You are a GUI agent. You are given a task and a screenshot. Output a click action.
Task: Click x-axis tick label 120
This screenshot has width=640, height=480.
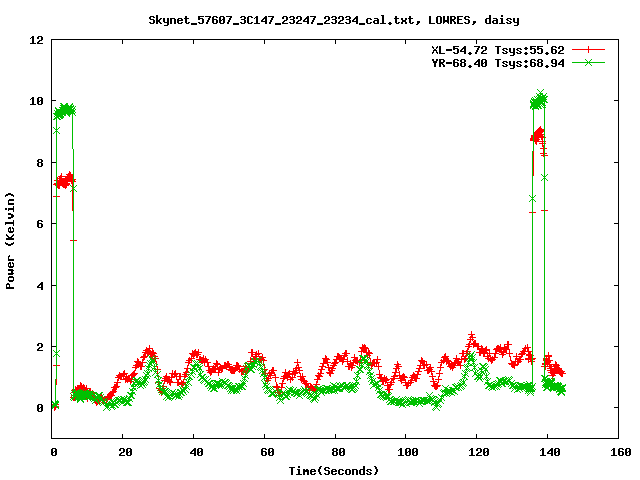coord(479,452)
